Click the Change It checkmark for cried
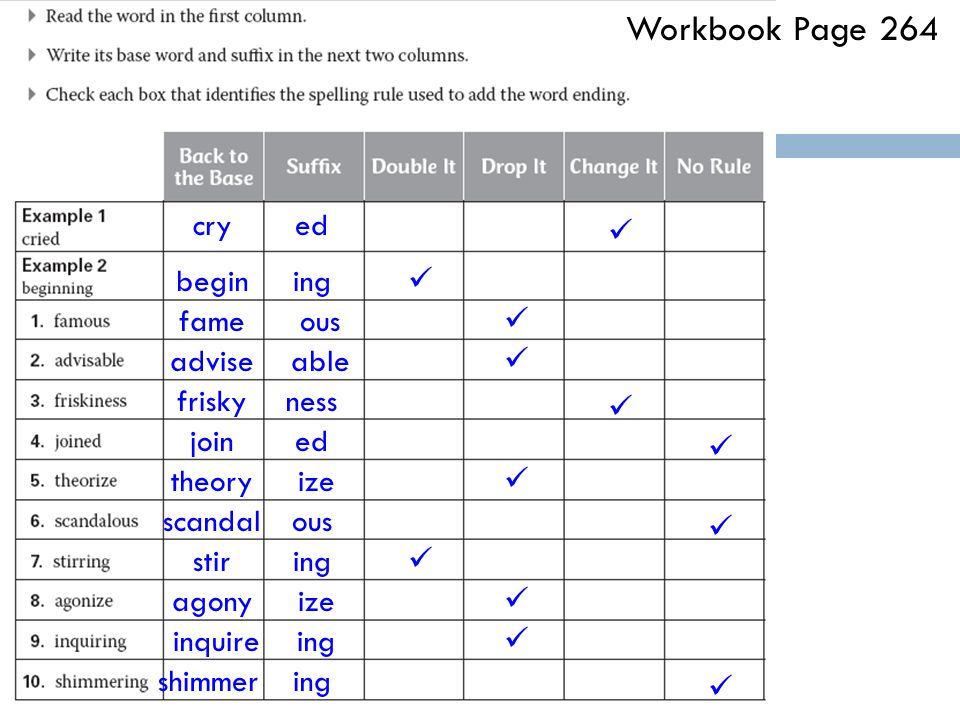 (x=621, y=228)
